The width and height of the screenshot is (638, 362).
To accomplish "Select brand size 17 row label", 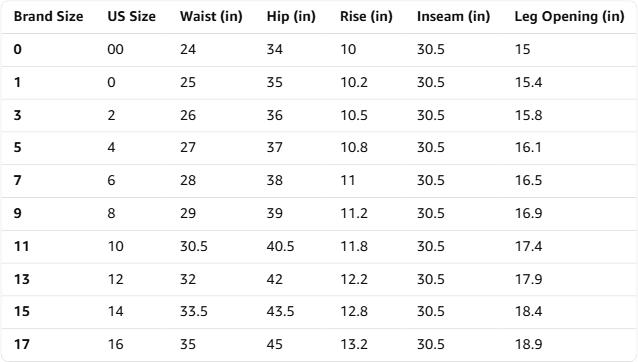I will tap(22, 344).
